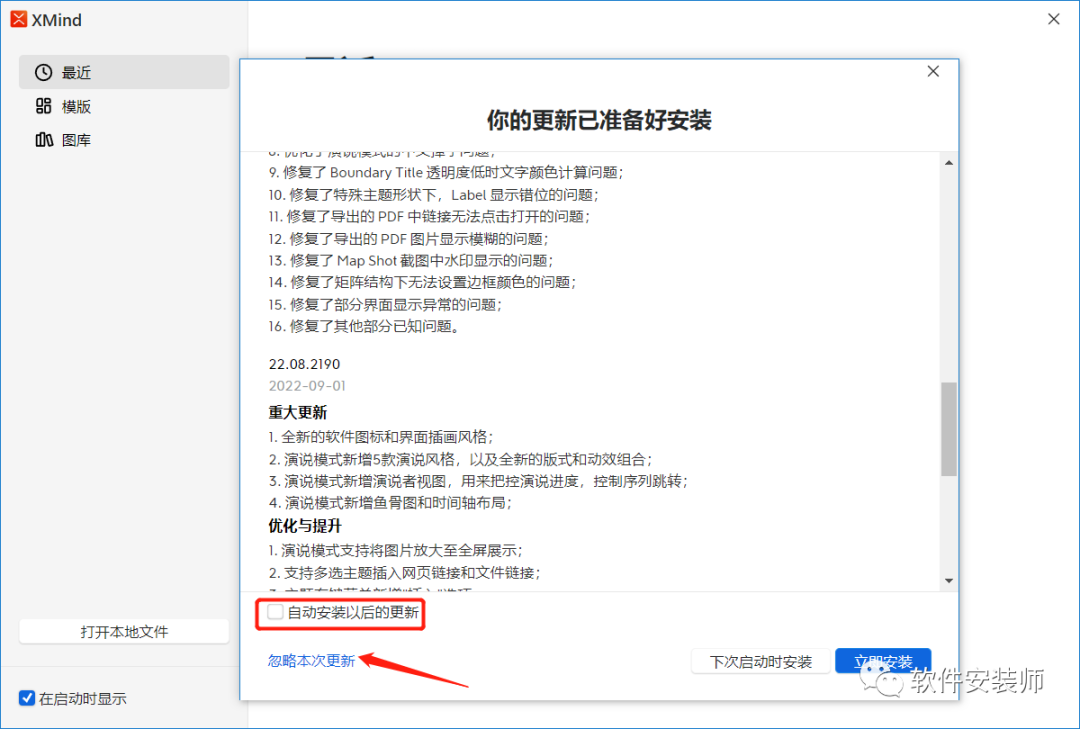Click the changelog scrollbar thumb
Screen dimensions: 1080x729
(949, 429)
